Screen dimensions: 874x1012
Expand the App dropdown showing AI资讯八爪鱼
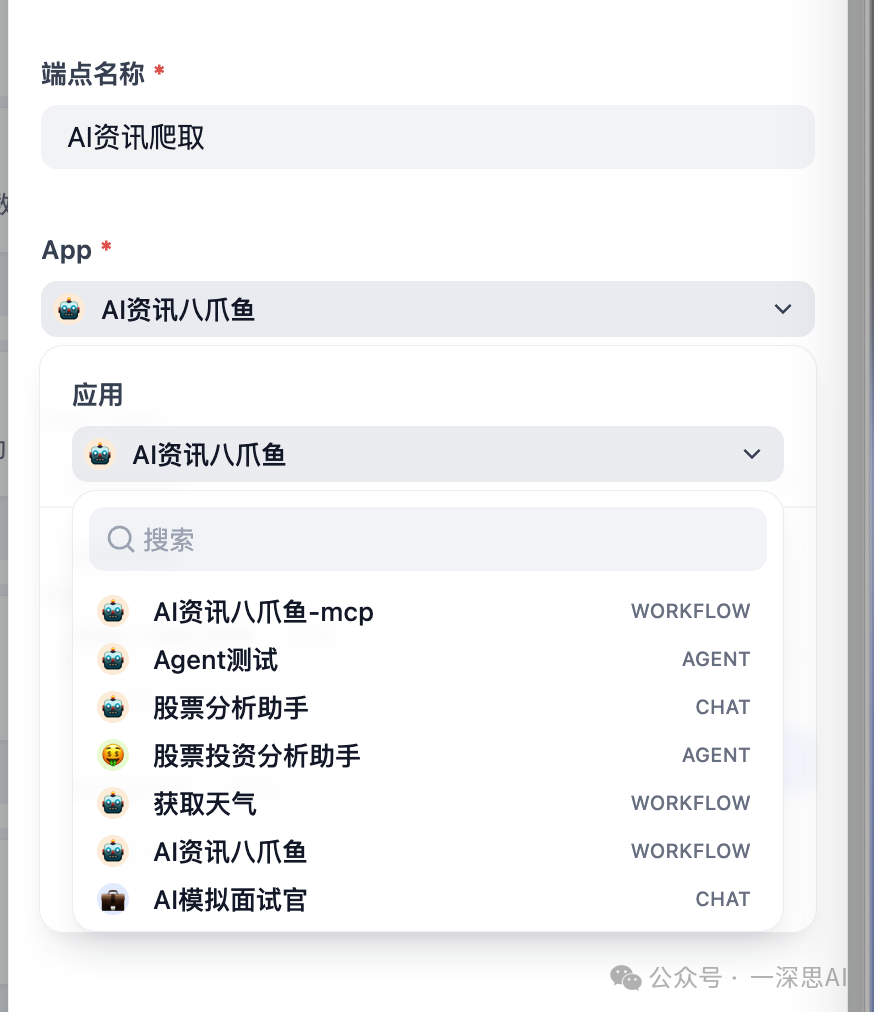tap(782, 308)
